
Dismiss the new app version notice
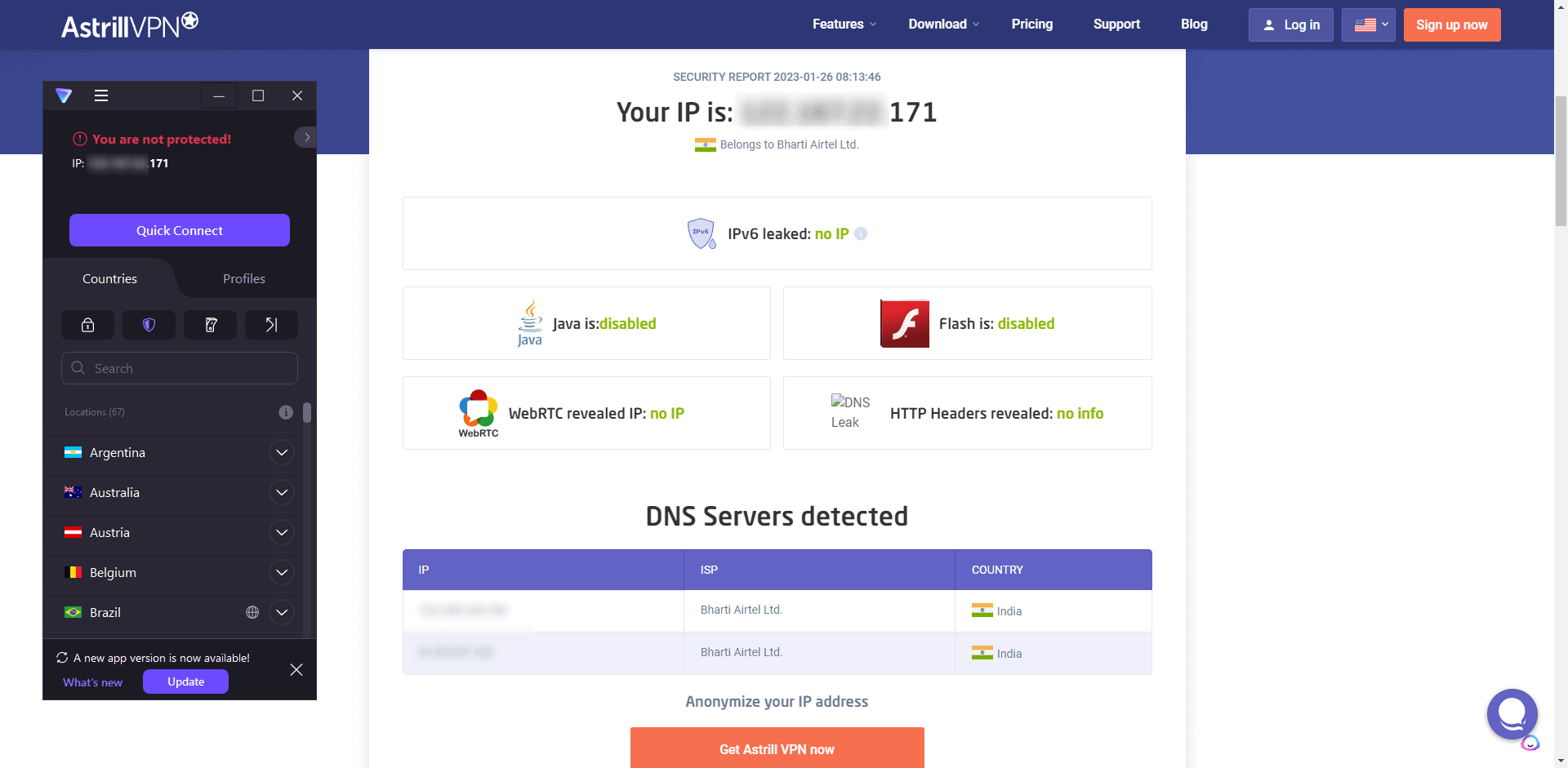coord(296,669)
